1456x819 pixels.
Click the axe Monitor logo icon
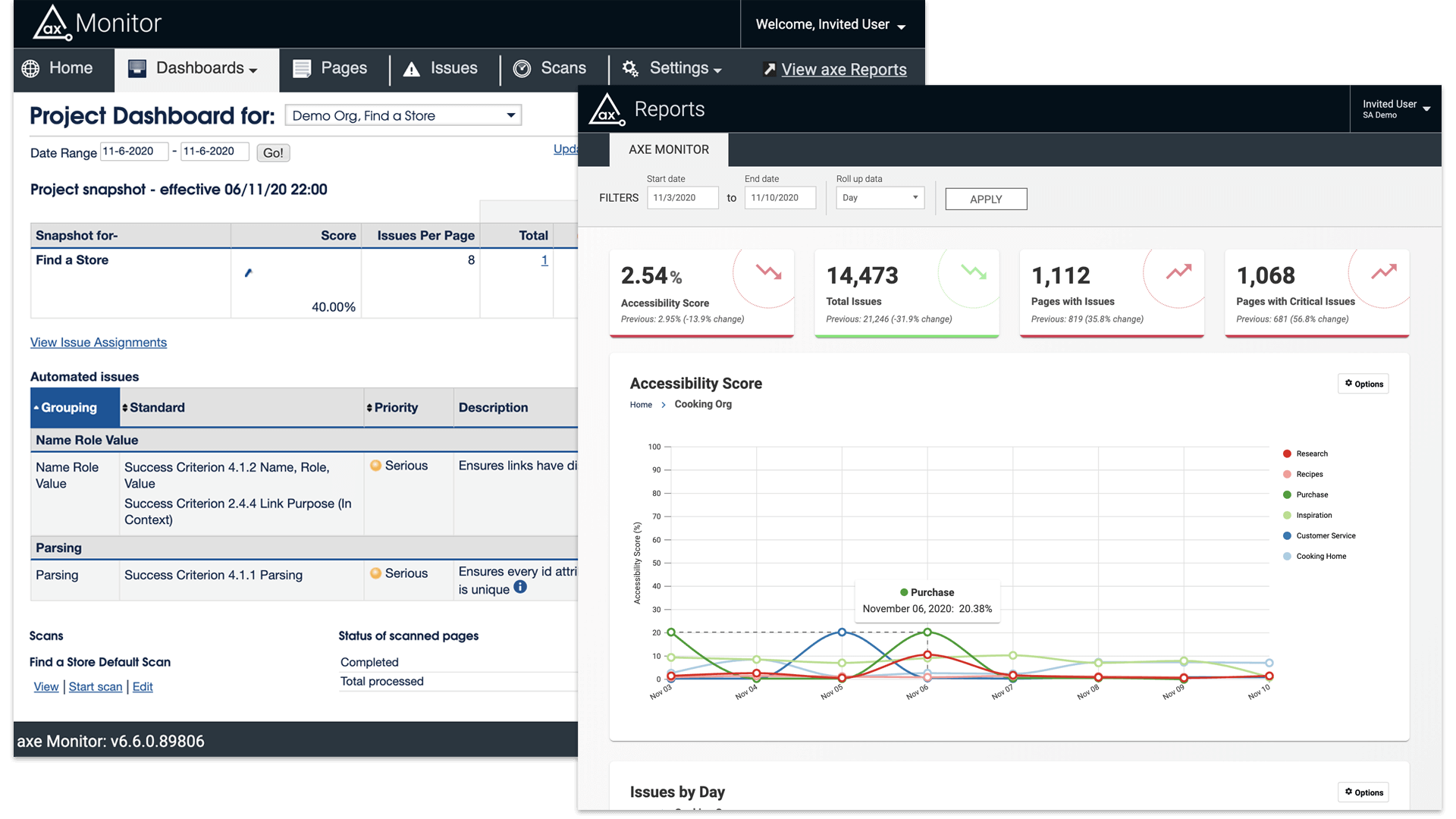tap(52, 23)
